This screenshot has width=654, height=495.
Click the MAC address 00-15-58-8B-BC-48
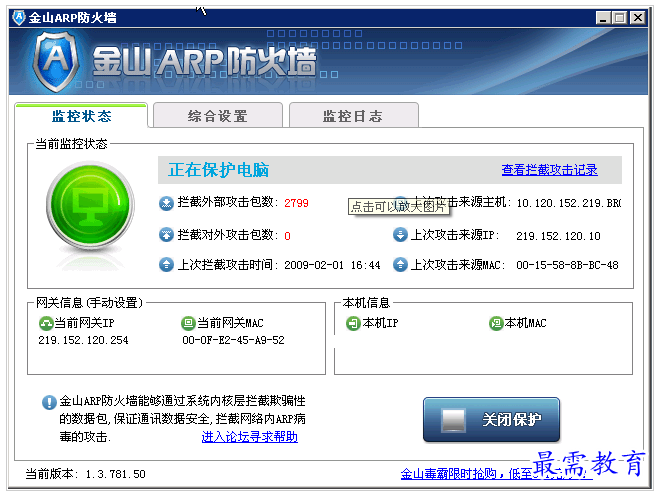(x=567, y=265)
